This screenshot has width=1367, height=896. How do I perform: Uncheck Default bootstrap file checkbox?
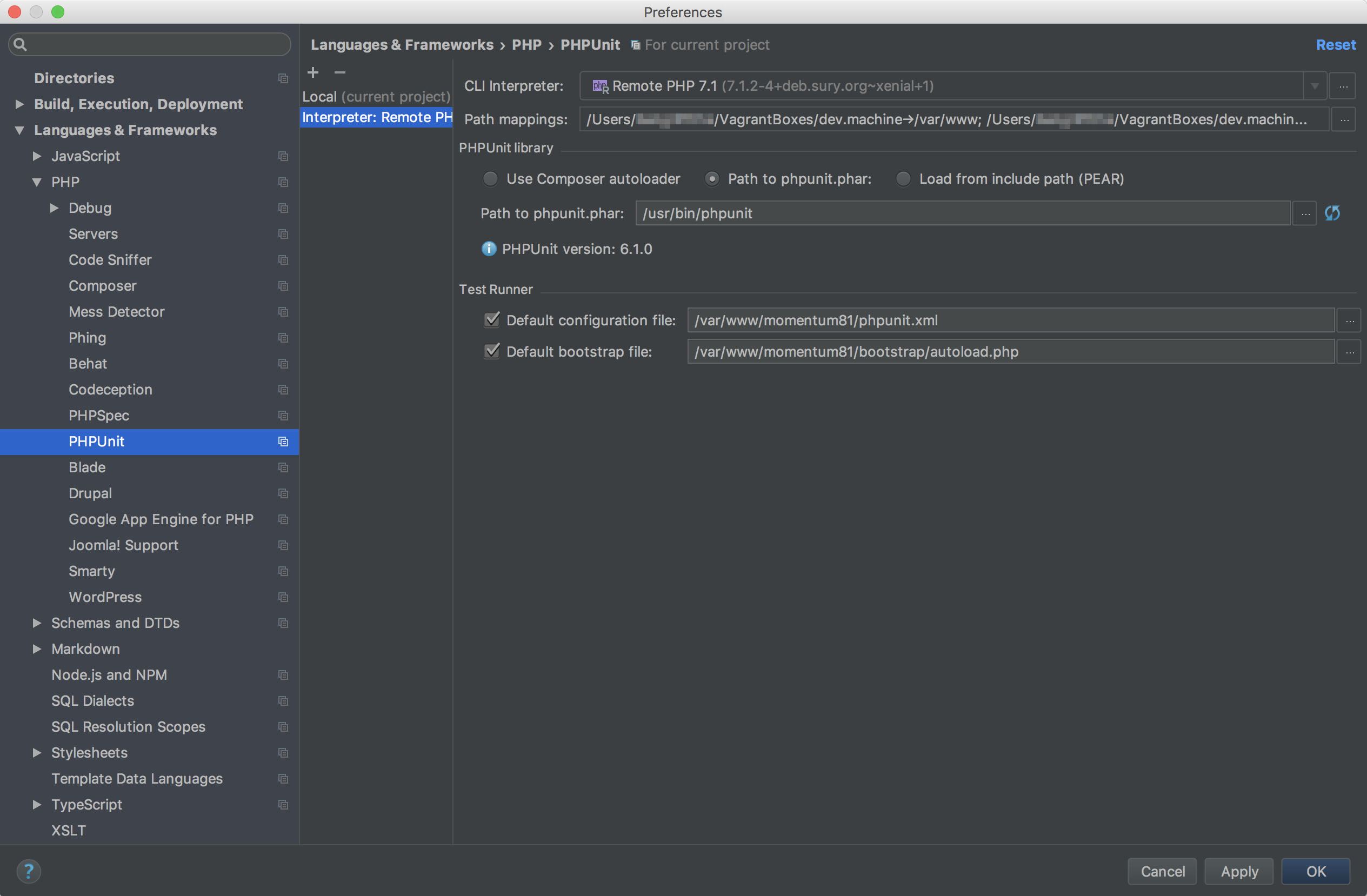(x=492, y=351)
